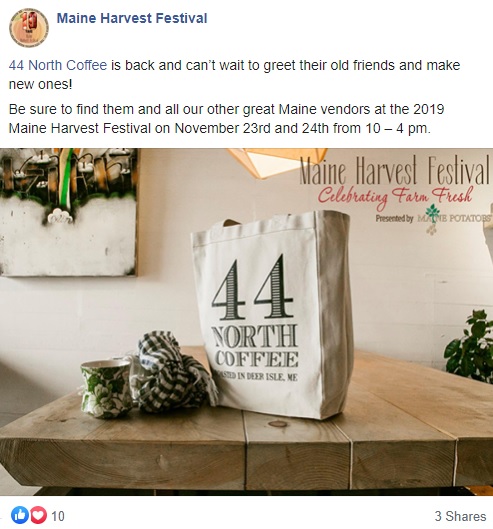The image size is (493, 529).
Task: Click the Maine Harvest Festival watermark title
Action: point(394,170)
